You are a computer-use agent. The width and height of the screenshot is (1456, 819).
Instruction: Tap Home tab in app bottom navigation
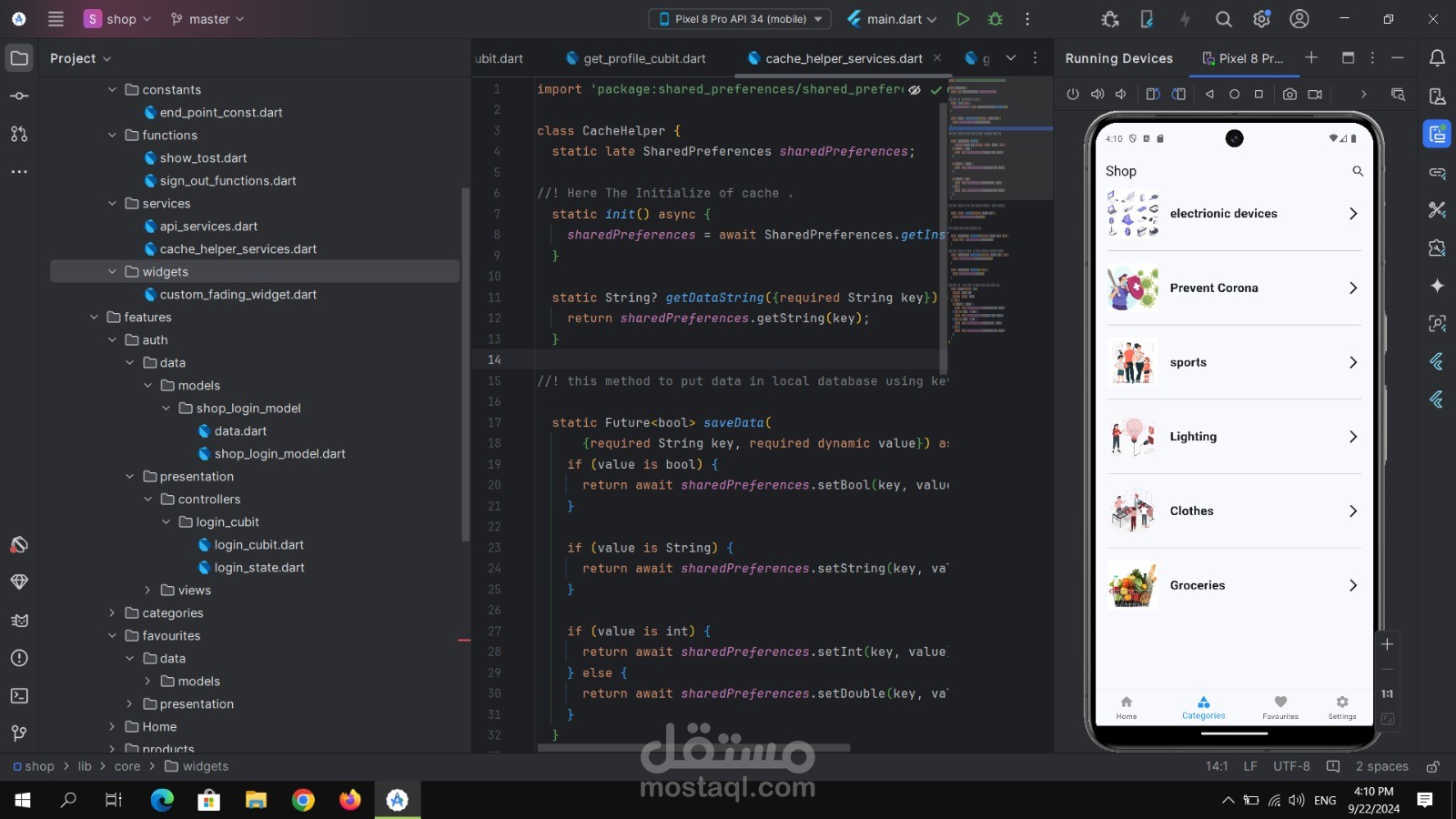(1127, 708)
